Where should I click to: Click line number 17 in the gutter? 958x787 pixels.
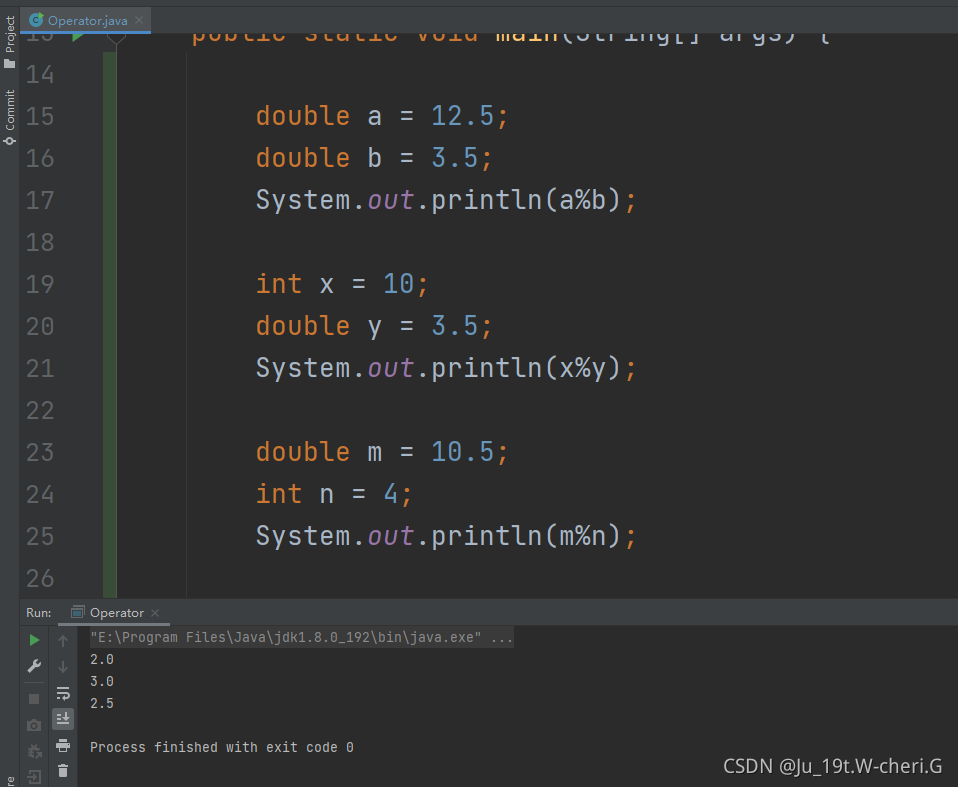coord(40,200)
